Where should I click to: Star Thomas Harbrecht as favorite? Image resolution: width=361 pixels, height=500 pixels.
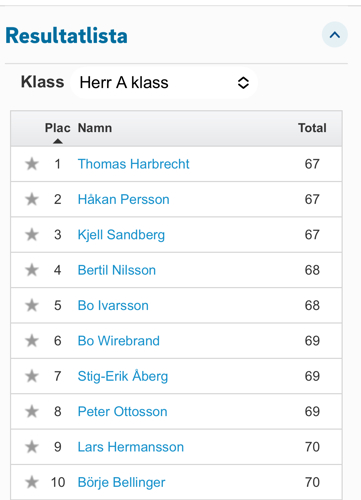[32, 164]
